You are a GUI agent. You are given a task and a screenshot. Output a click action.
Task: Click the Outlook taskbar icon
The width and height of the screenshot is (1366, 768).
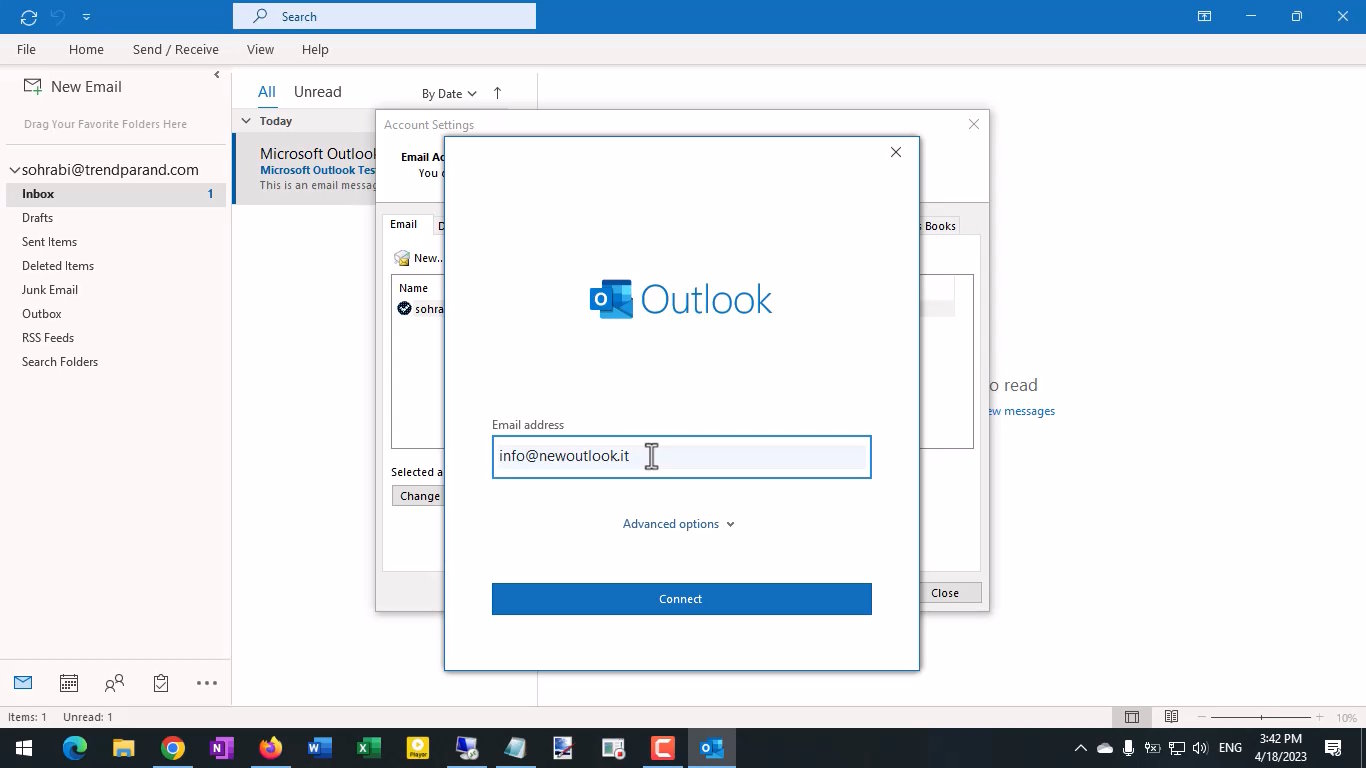711,748
